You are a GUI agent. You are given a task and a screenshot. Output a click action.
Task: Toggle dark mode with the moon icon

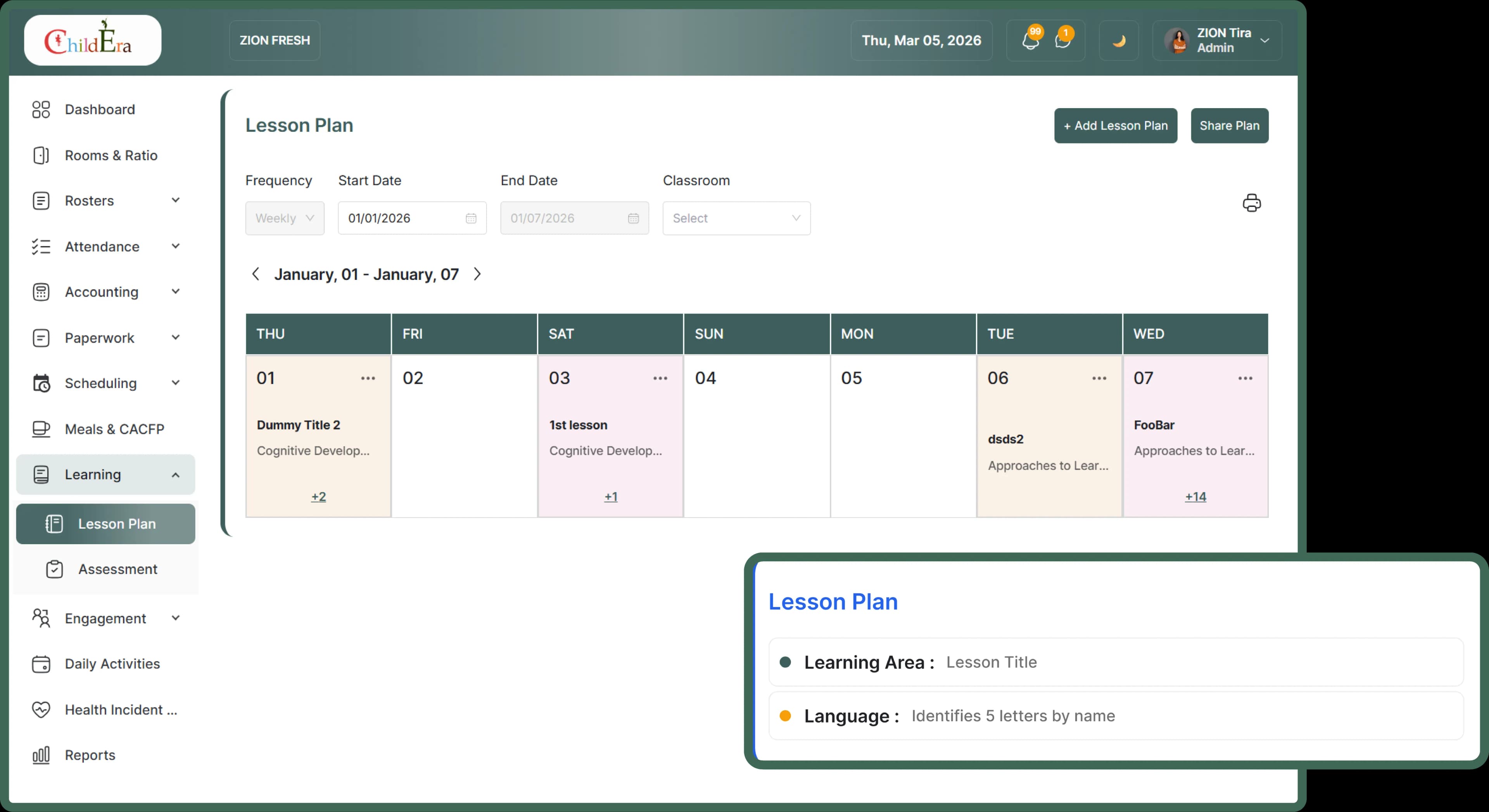tap(1118, 40)
